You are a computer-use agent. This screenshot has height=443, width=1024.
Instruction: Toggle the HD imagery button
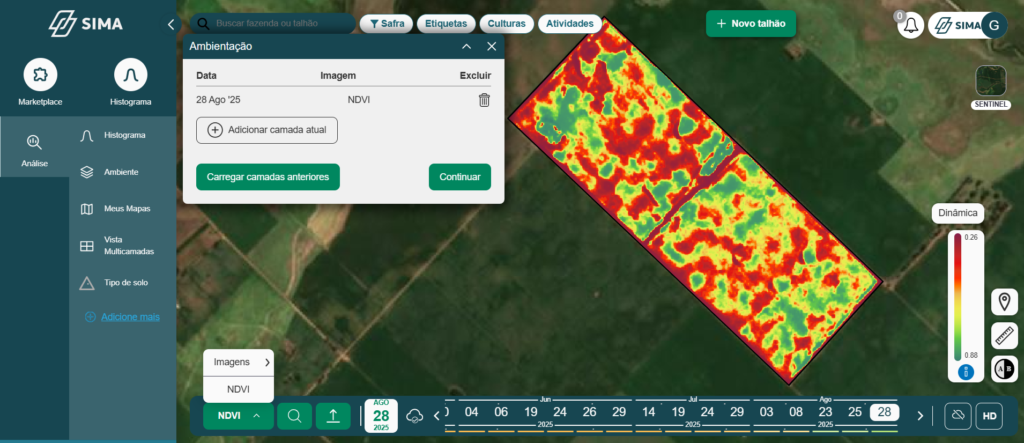(x=989, y=415)
